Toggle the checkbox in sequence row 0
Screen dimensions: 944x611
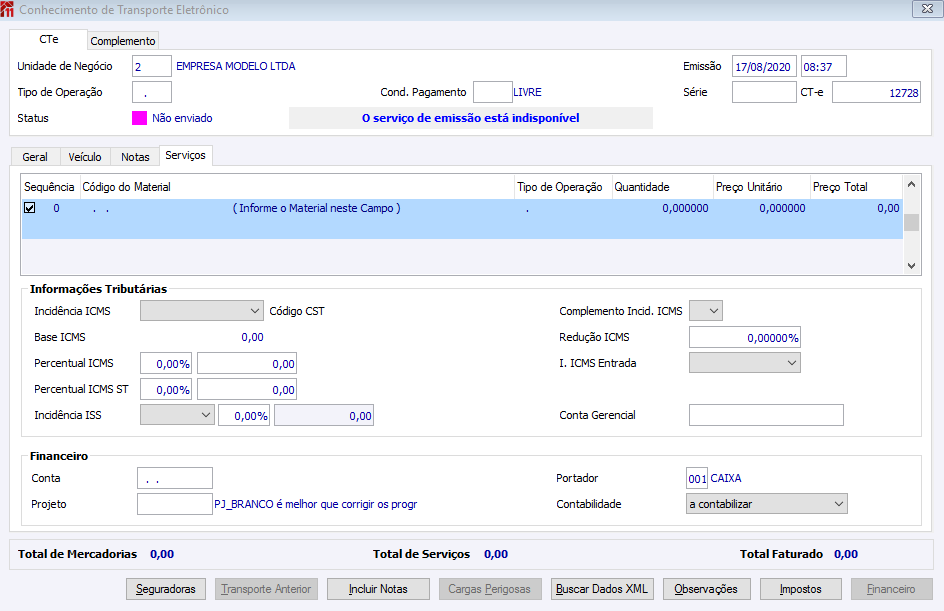(30, 208)
